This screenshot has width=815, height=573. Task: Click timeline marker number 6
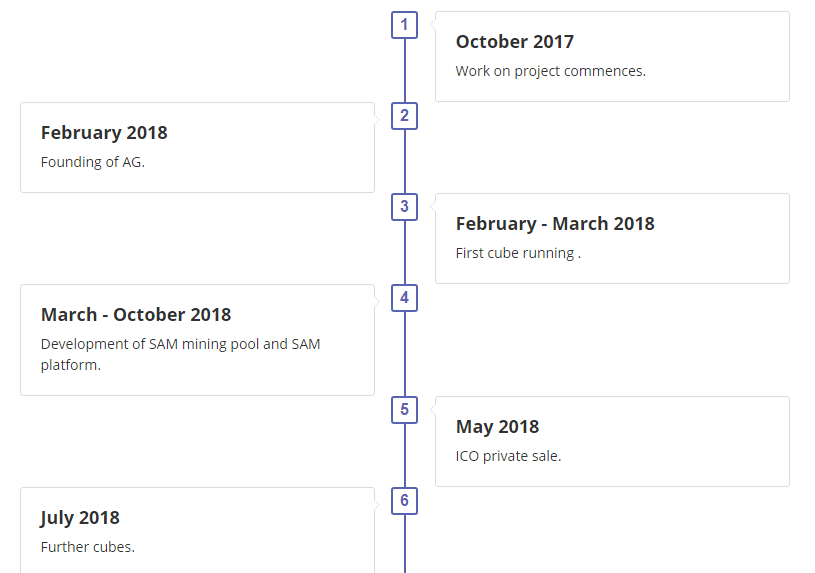tap(404, 501)
